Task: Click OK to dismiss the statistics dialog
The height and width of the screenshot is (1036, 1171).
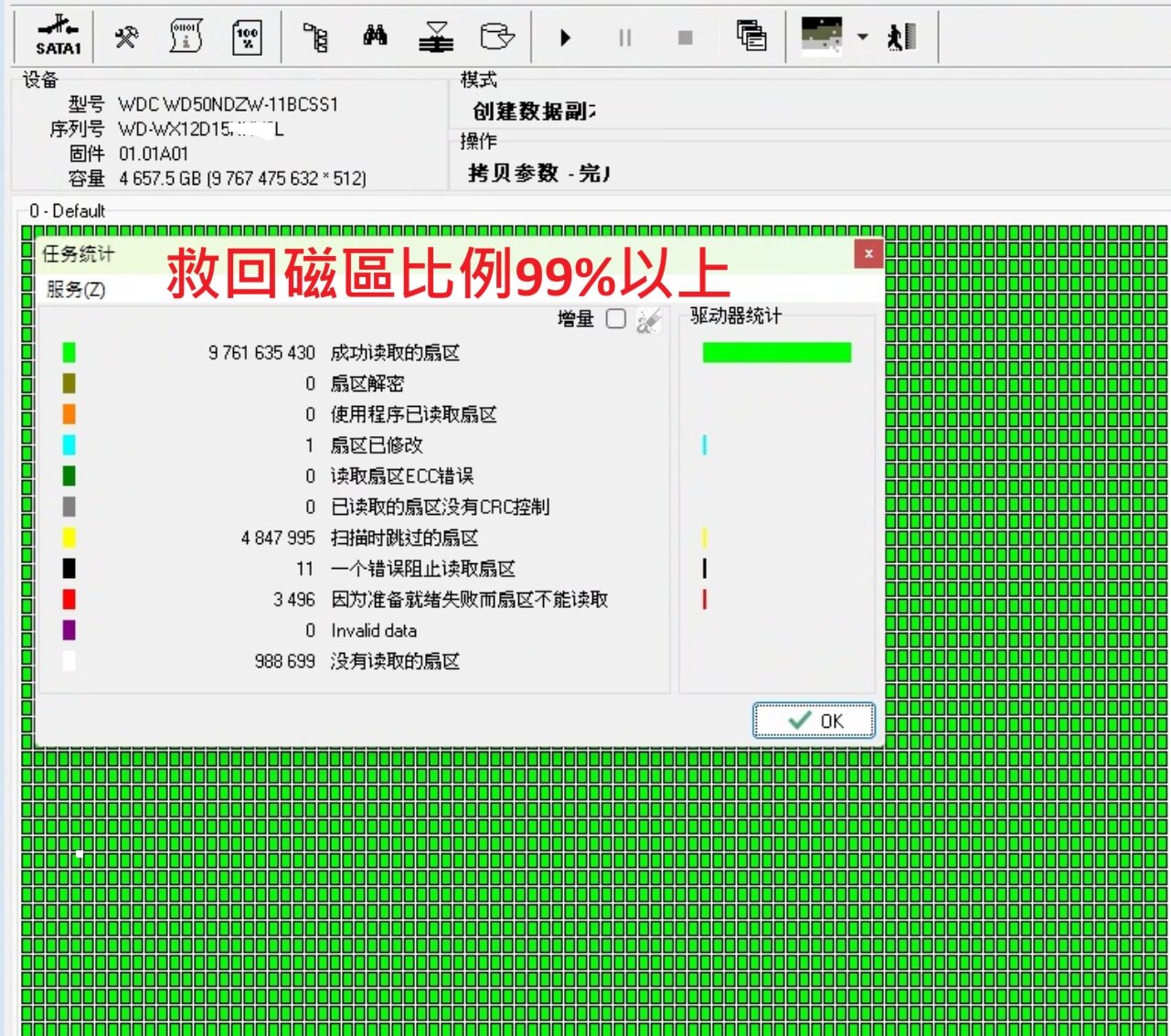Action: click(814, 721)
